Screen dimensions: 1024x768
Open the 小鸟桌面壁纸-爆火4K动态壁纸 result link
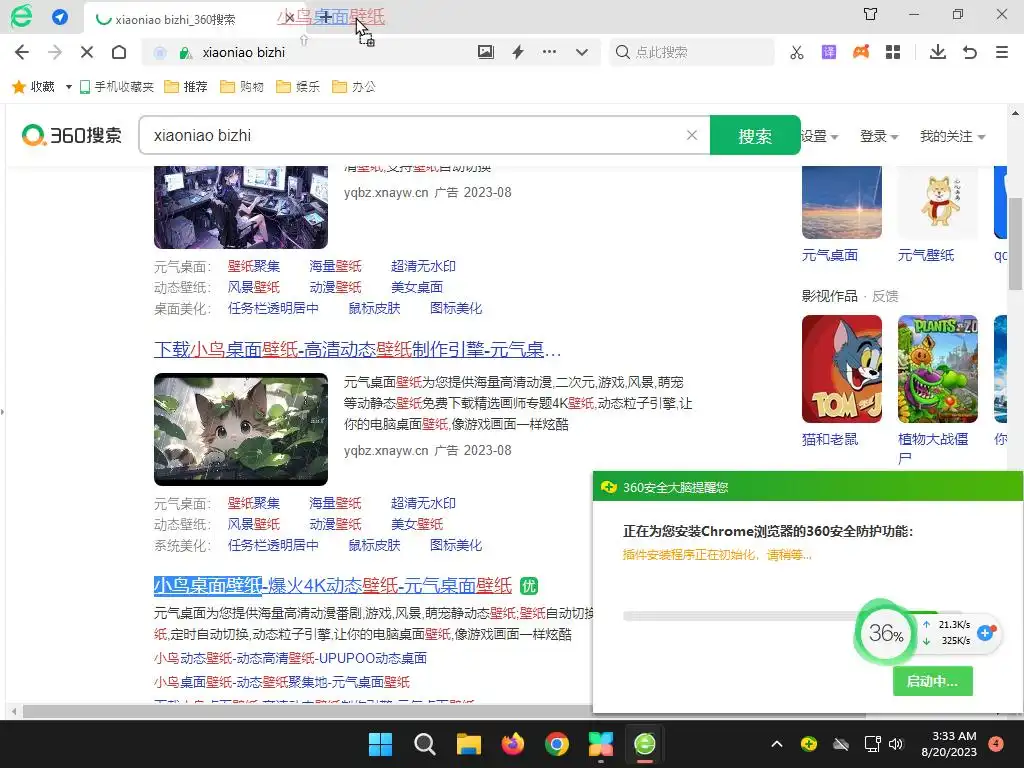tap(333, 586)
